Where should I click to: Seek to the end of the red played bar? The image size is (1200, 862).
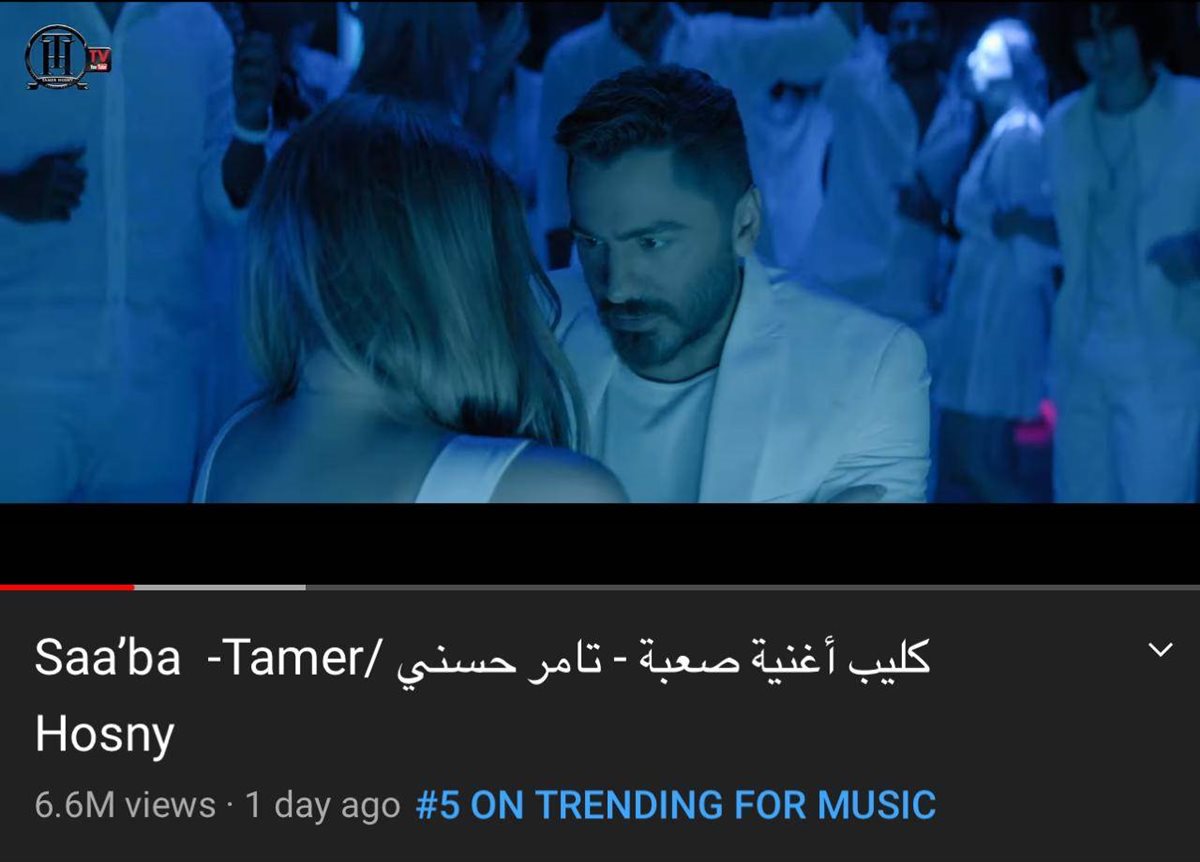tap(132, 587)
